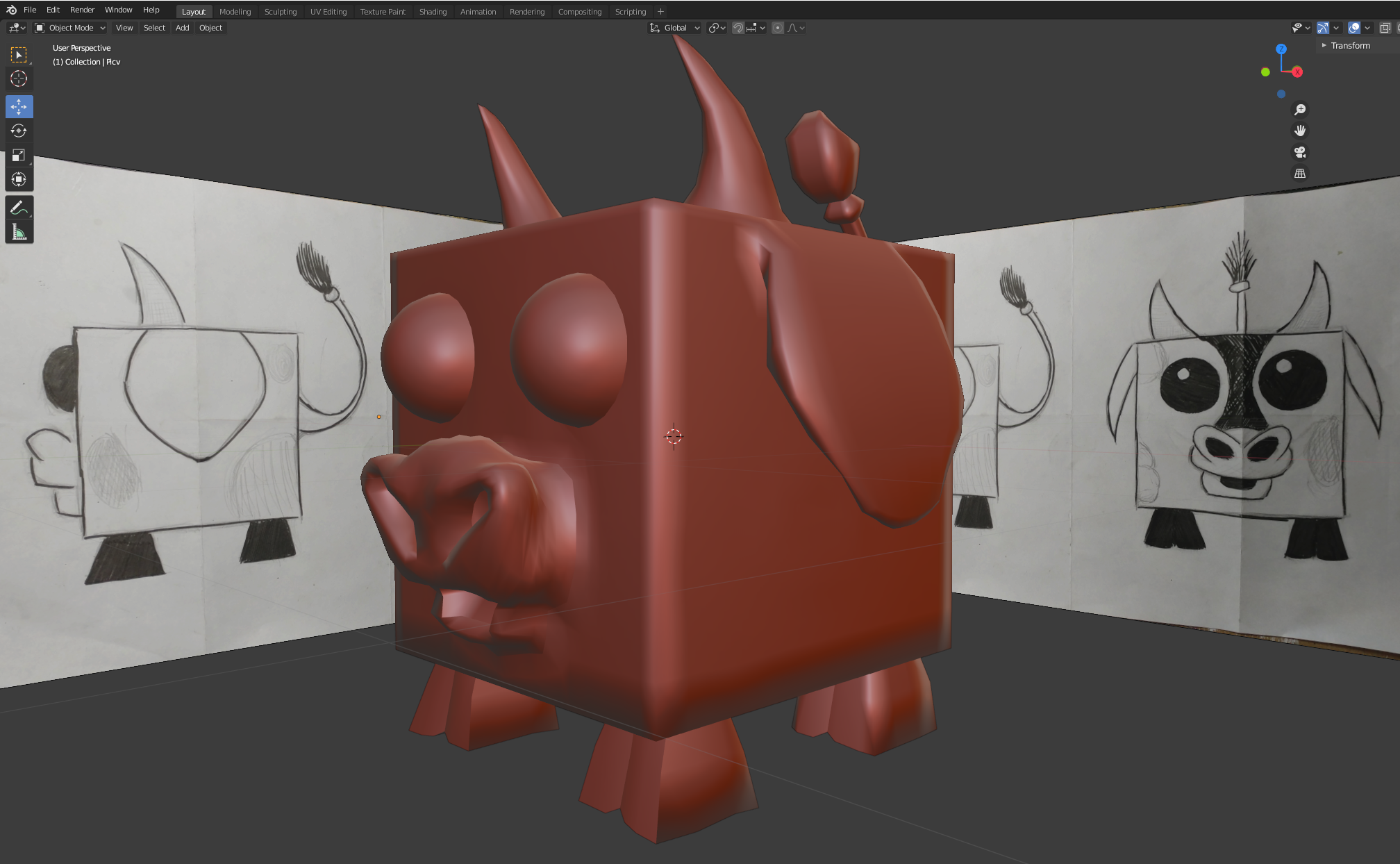Activate the Scale tool
The width and height of the screenshot is (1400, 864).
tap(19, 155)
